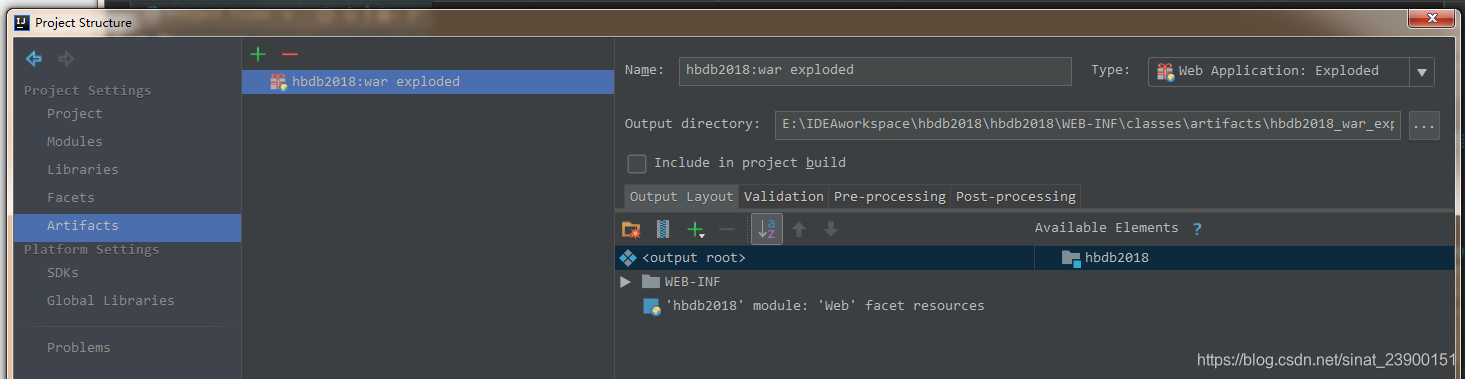
Task: Select Modules in the sidebar
Action: 75,142
